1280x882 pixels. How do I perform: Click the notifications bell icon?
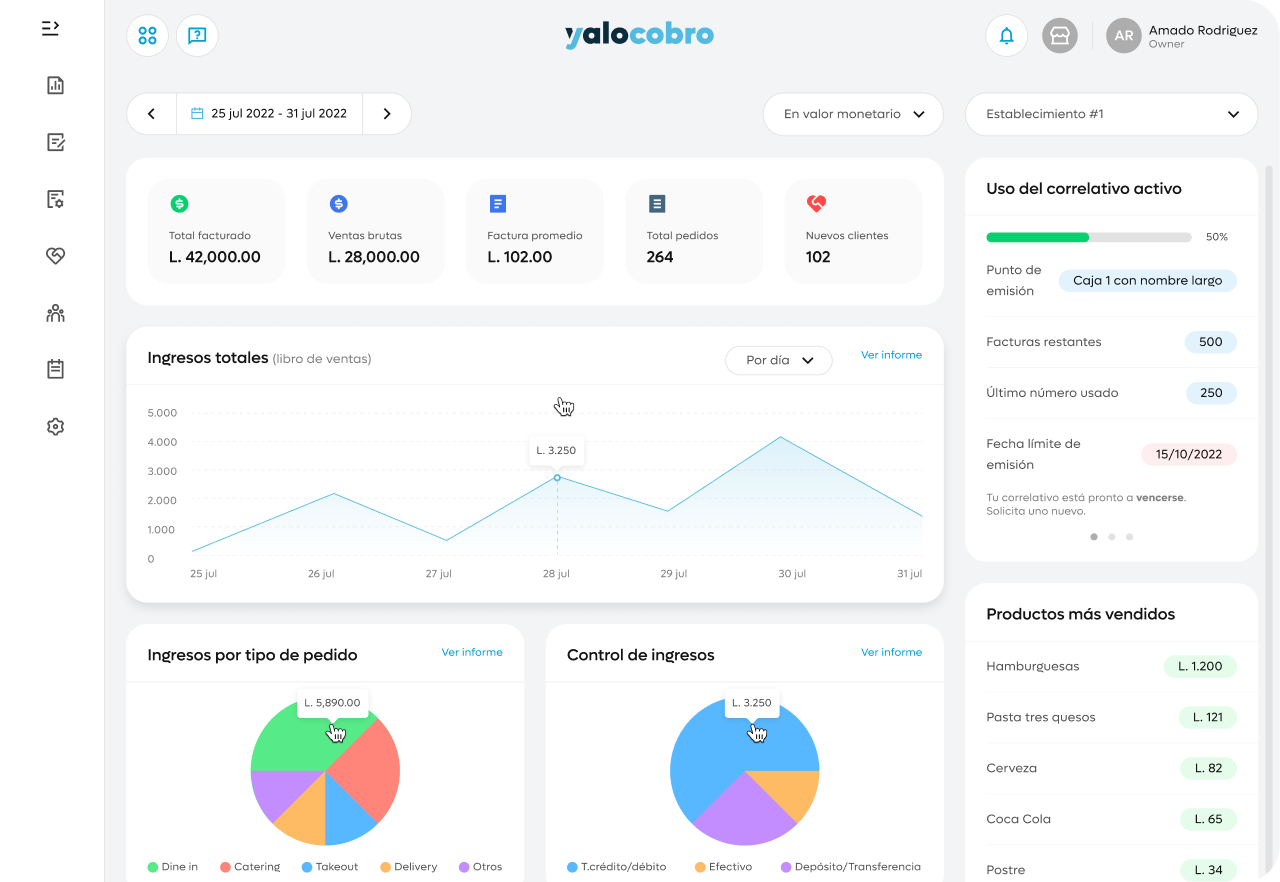tap(1006, 36)
